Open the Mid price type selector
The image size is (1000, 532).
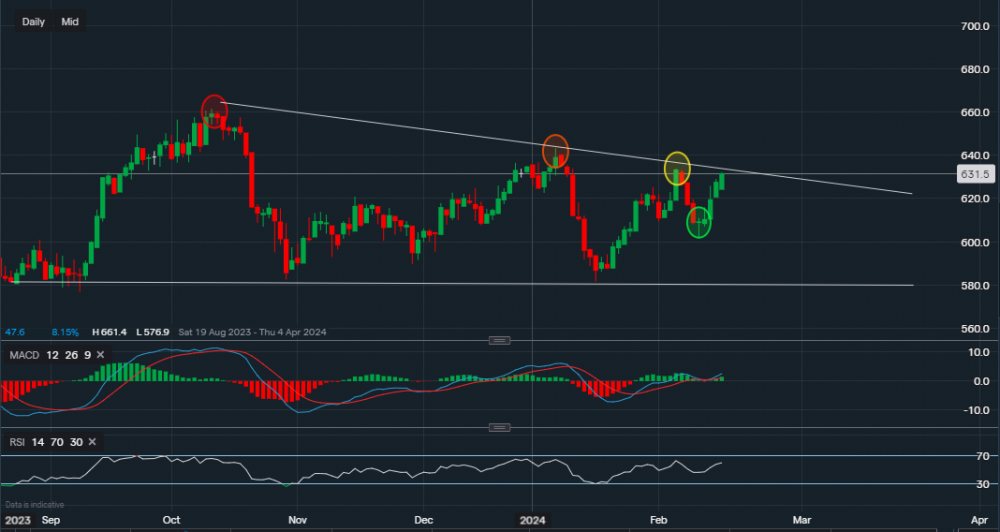pos(70,21)
